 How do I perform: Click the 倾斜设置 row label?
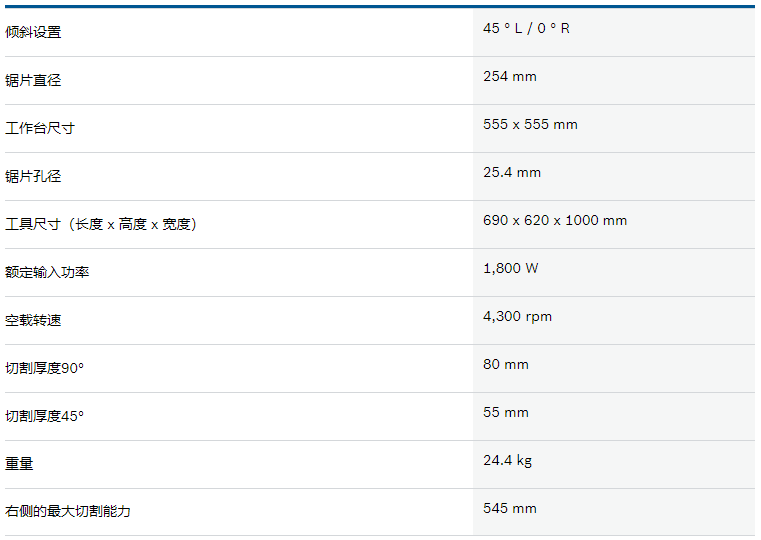tap(33, 32)
